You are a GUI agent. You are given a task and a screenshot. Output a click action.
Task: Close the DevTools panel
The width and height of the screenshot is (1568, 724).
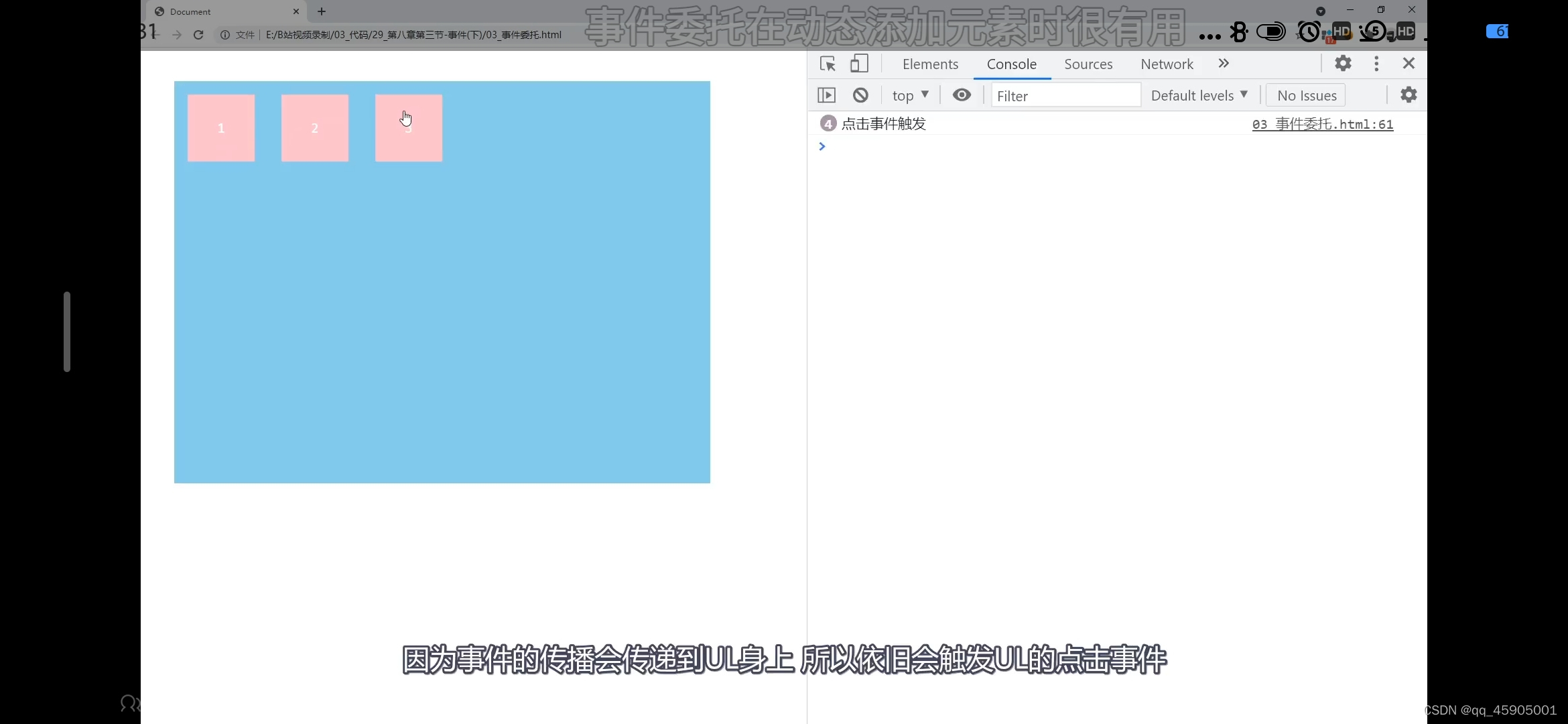click(x=1409, y=64)
